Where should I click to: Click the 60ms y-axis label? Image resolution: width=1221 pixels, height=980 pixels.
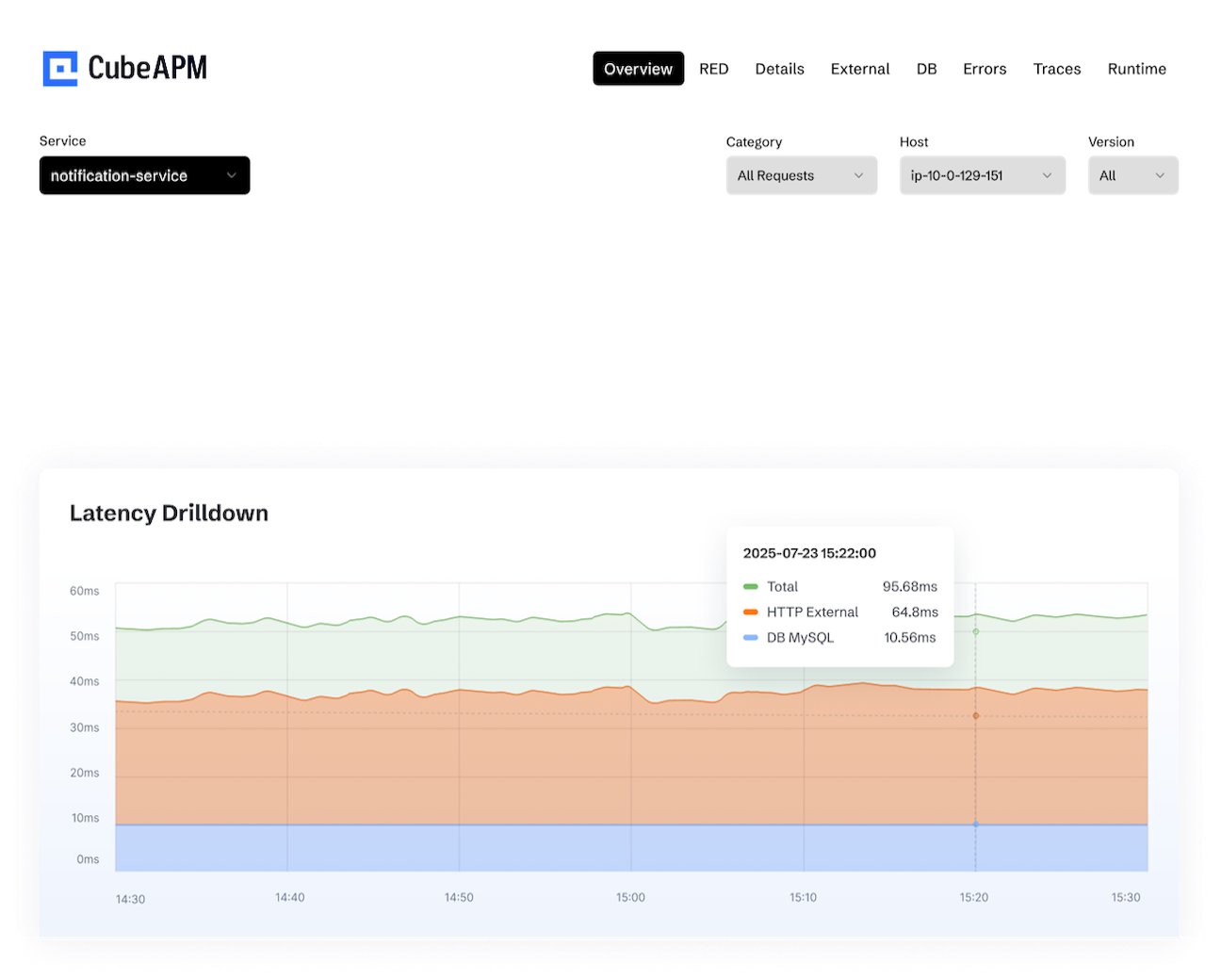click(84, 591)
